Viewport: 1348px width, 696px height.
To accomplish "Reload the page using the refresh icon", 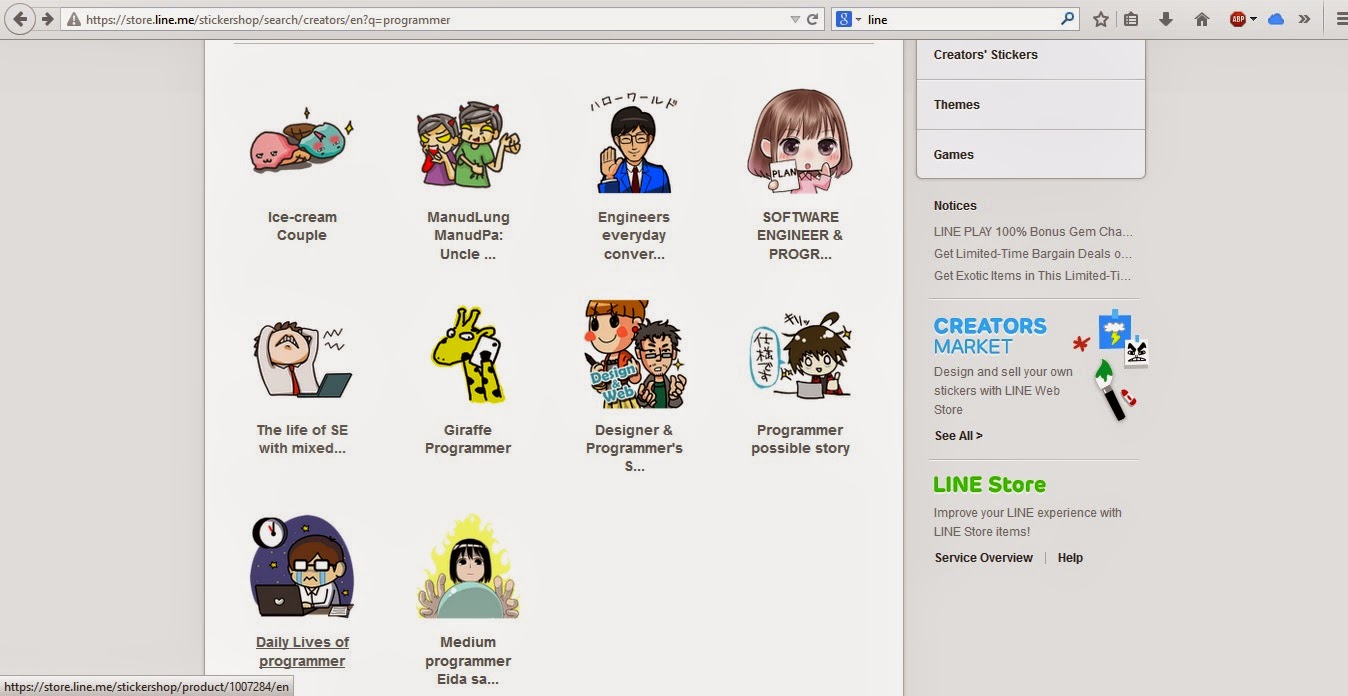I will pos(811,18).
